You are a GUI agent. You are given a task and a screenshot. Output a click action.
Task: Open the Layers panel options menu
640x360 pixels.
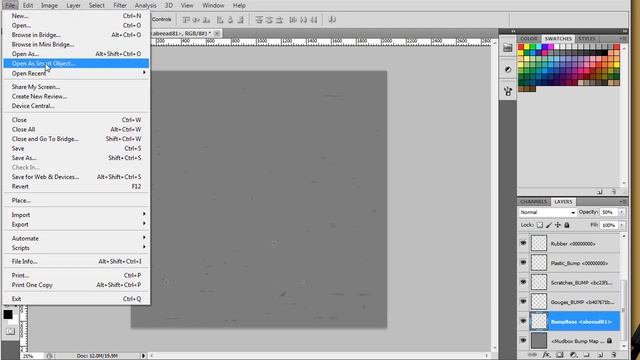click(x=623, y=202)
